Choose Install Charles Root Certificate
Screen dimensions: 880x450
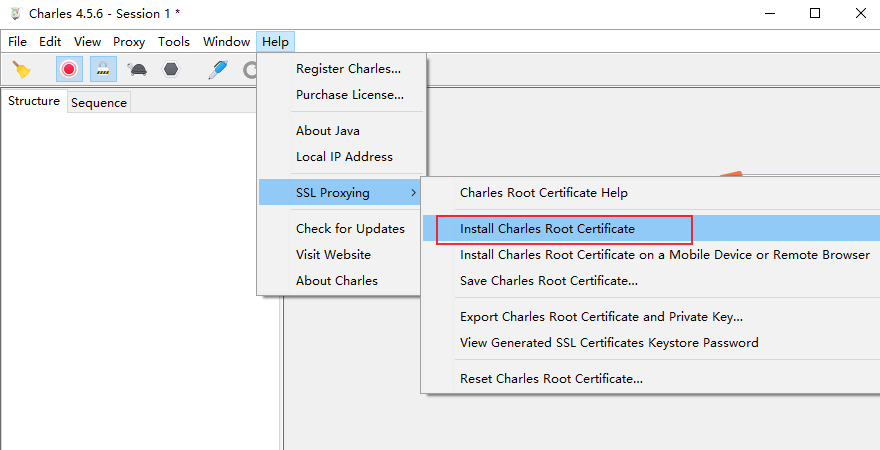[547, 229]
